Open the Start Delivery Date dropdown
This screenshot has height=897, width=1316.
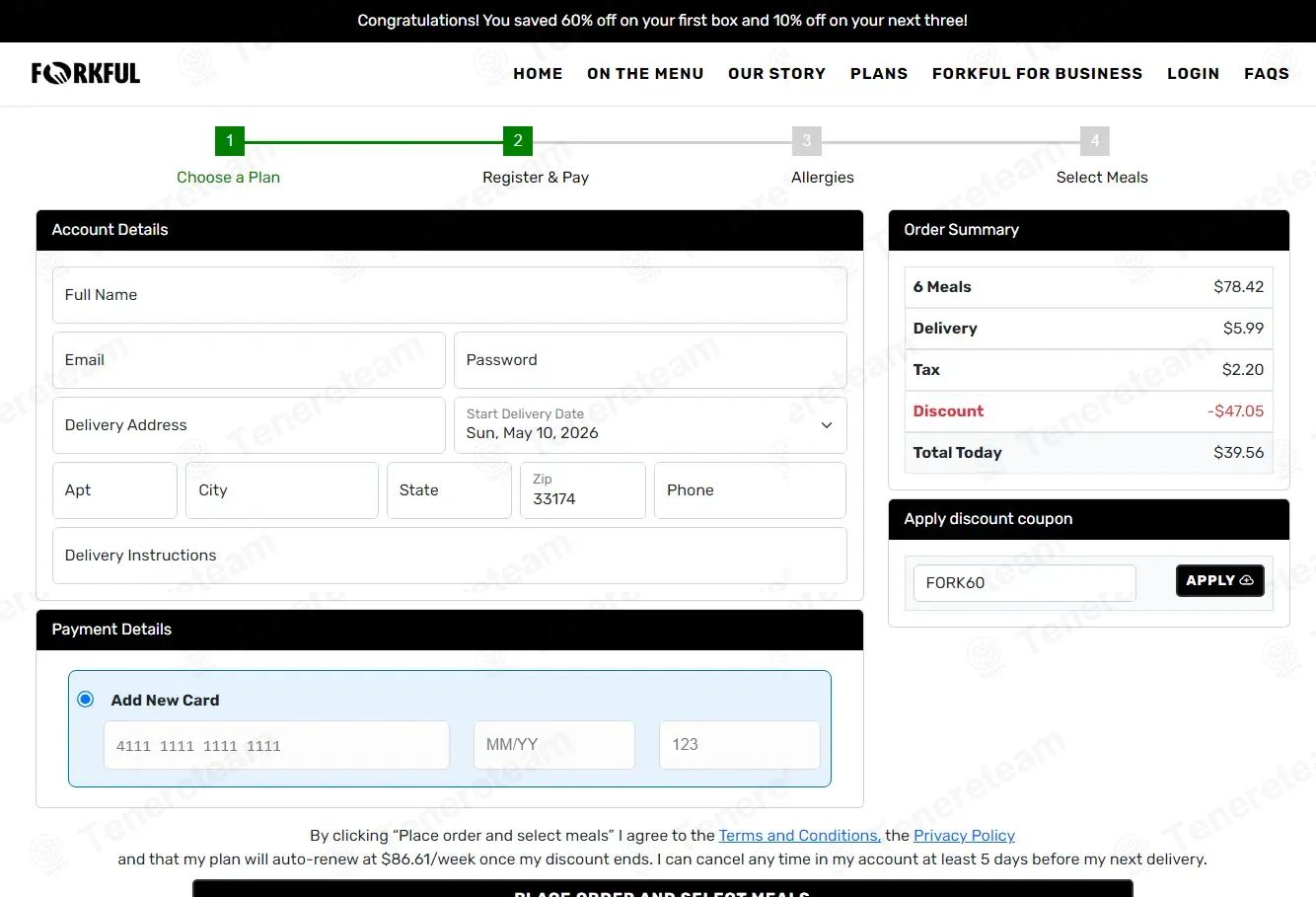(650, 425)
